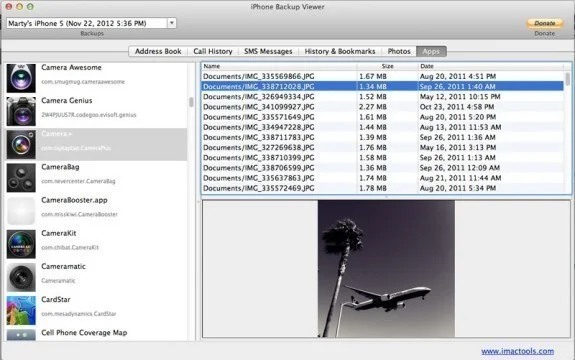Click the file table scrollbar thumb
The image size is (575, 360).
pos(567,78)
